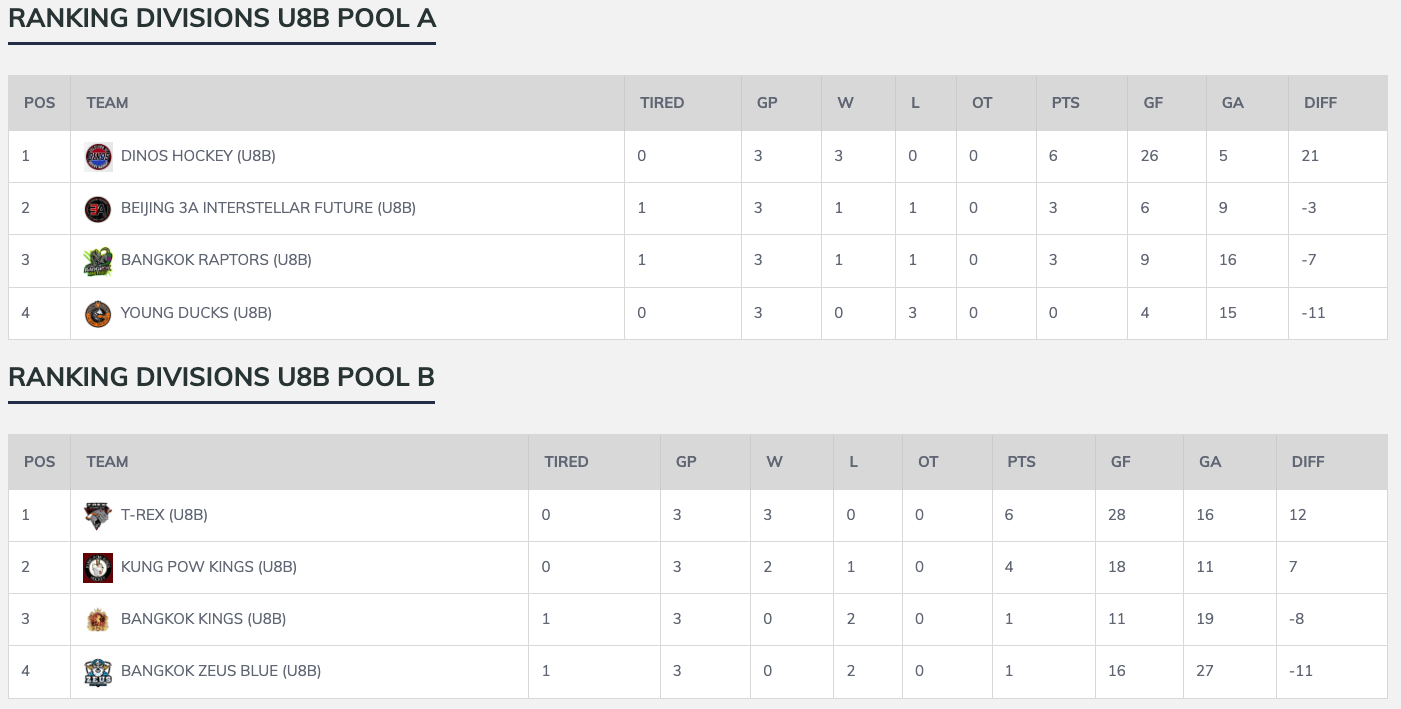Select the Bangkok Raptors (U8B) team name
This screenshot has width=1401, height=709.
(216, 260)
